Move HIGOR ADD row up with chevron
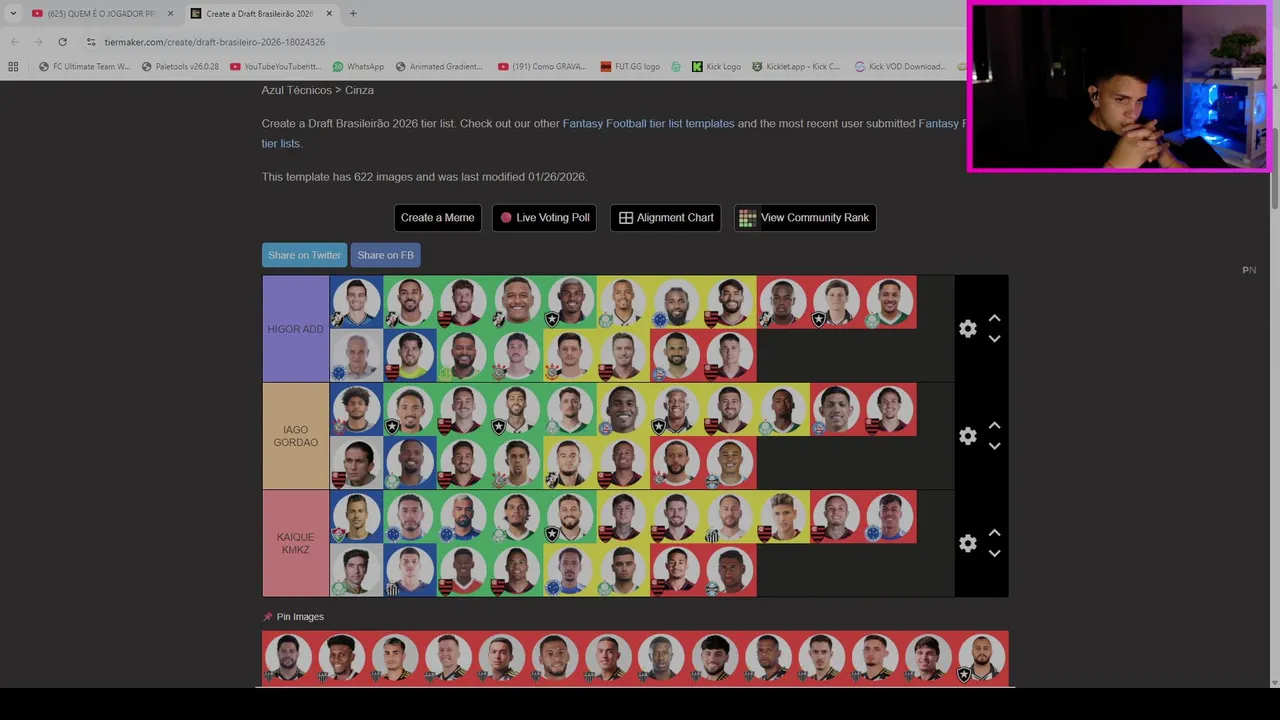1280x720 pixels. tap(994, 318)
